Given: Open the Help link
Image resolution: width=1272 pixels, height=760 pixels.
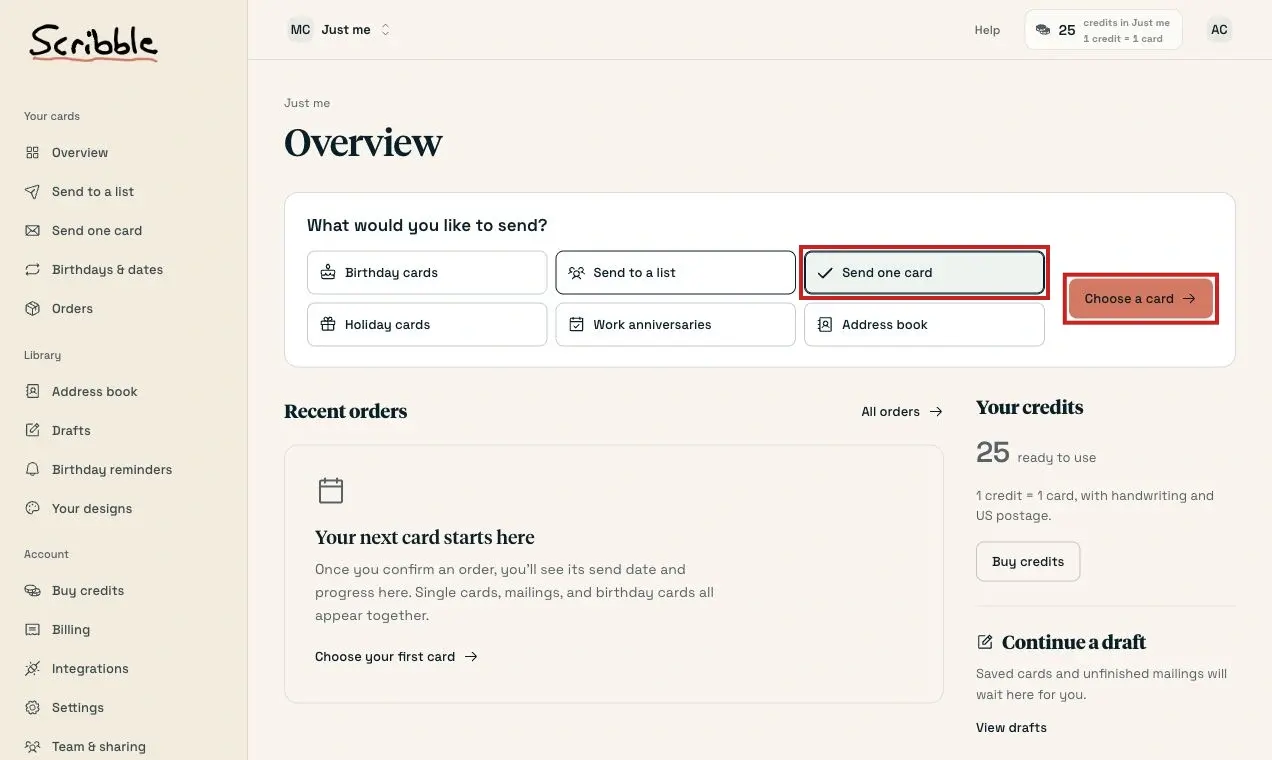Looking at the screenshot, I should click(987, 30).
